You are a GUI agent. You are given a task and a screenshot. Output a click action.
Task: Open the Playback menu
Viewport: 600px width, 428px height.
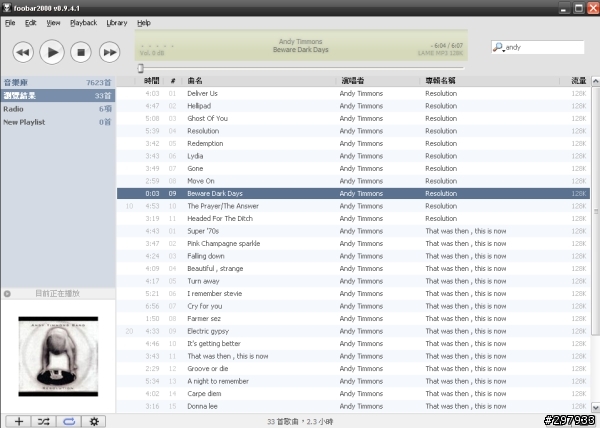(83, 23)
